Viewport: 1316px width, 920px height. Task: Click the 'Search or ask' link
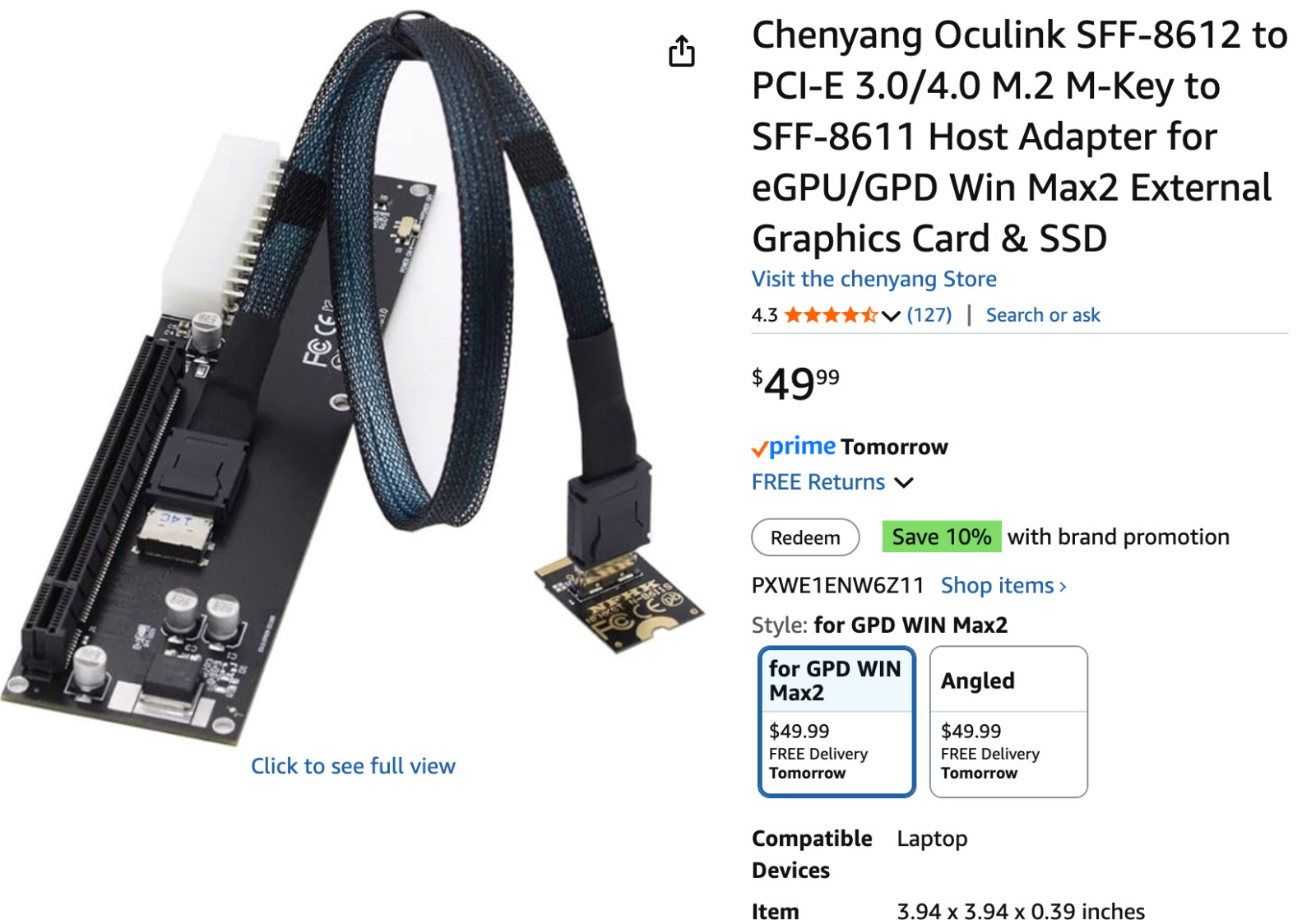tap(1042, 315)
